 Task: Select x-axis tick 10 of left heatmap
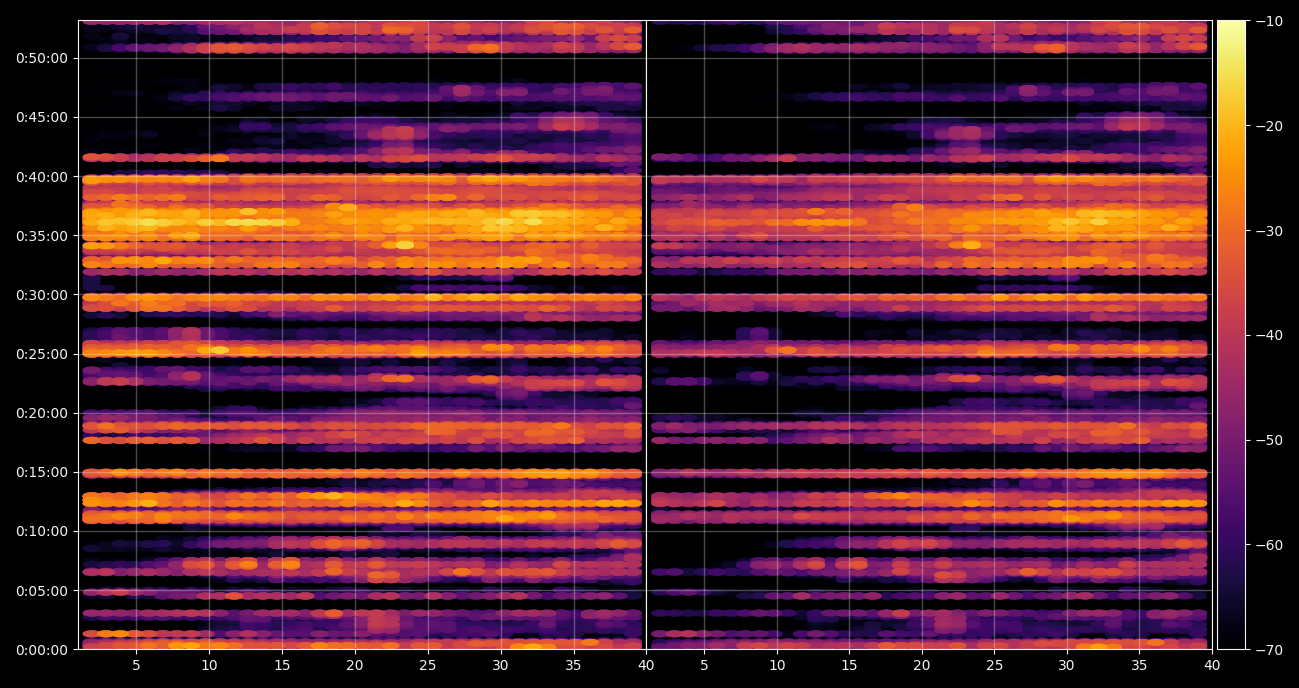click(209, 666)
